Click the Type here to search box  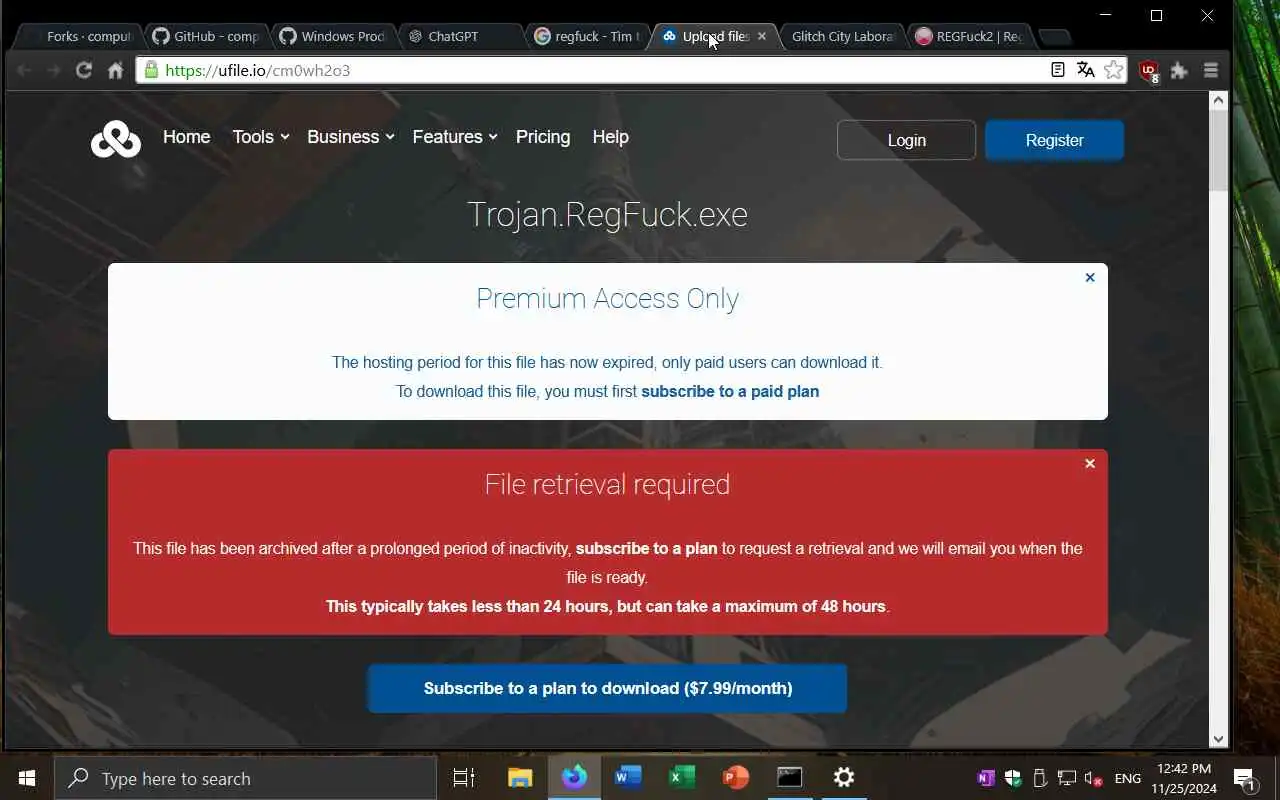point(245,778)
